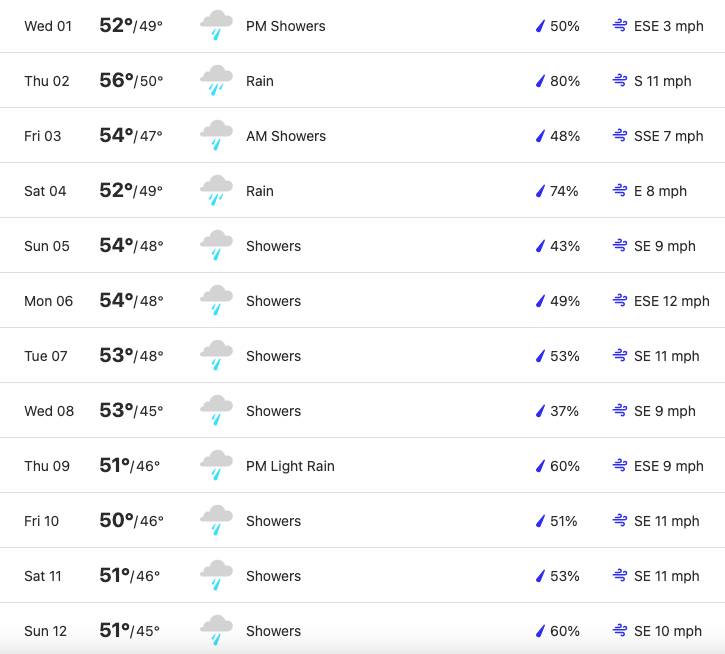725x654 pixels.
Task: Click the raindrop icon beside 80%
Action: 540,81
